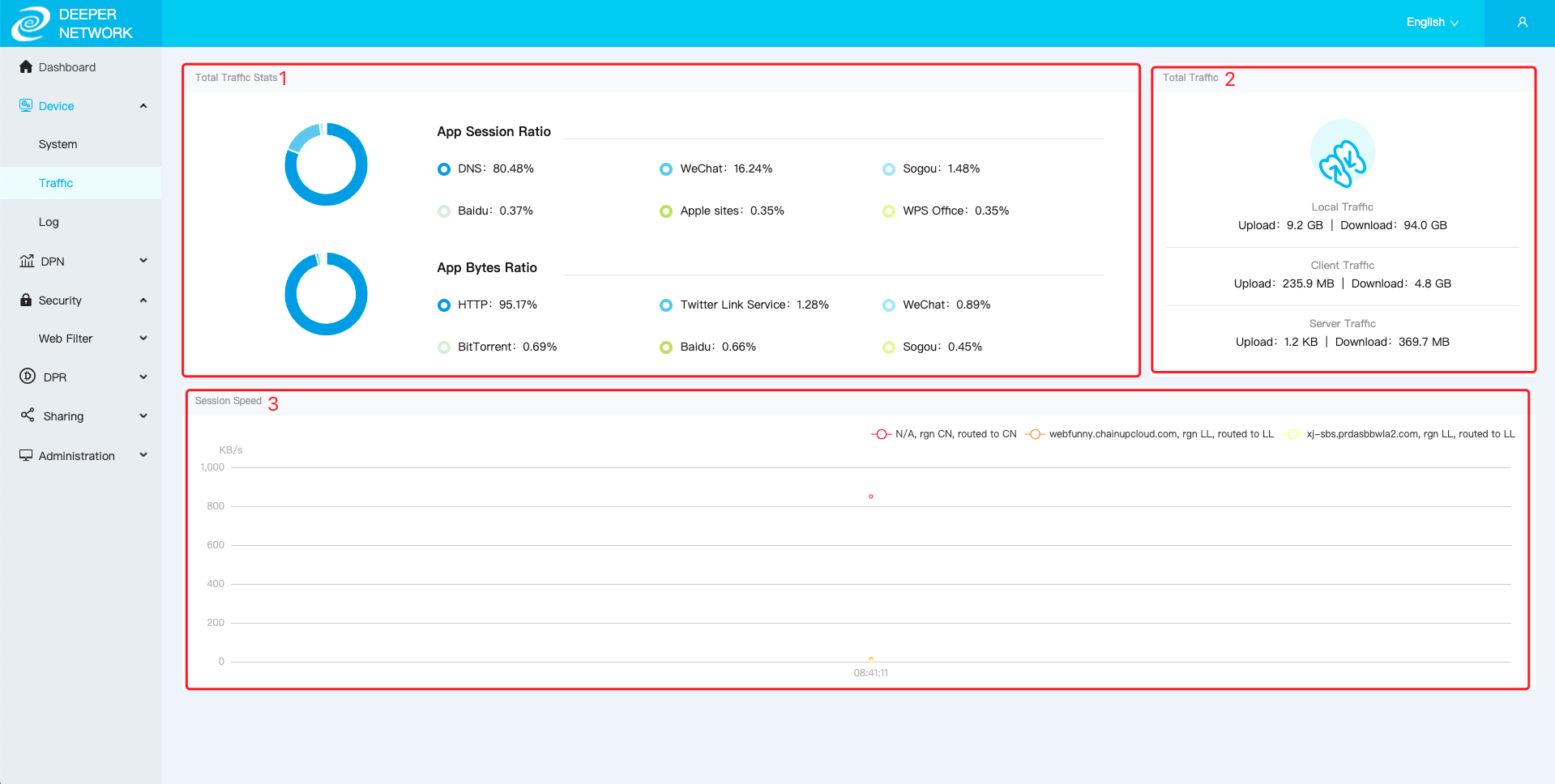
Task: Click the WeChat 16.24% legend marker
Action: tap(666, 169)
